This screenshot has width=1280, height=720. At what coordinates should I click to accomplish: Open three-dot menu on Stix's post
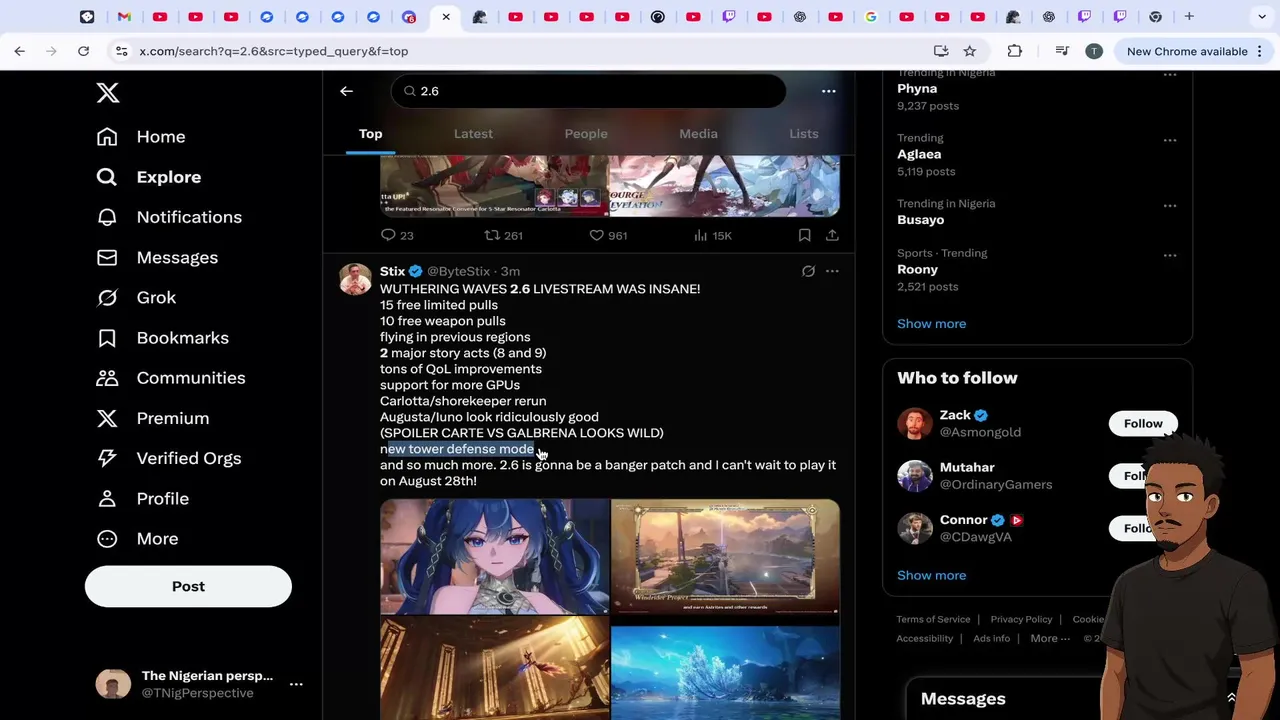(x=832, y=271)
